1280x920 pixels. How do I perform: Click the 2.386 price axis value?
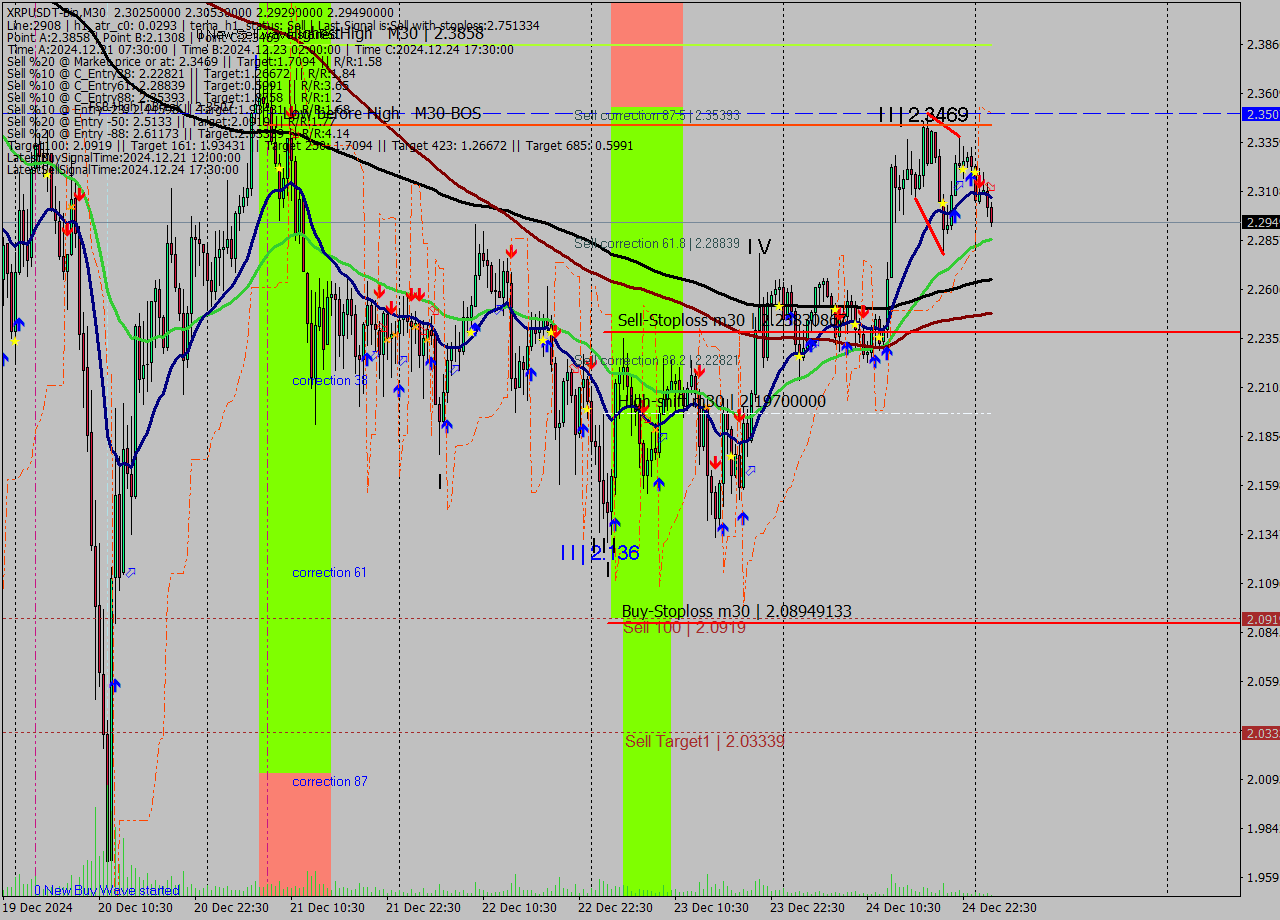(x=1263, y=45)
